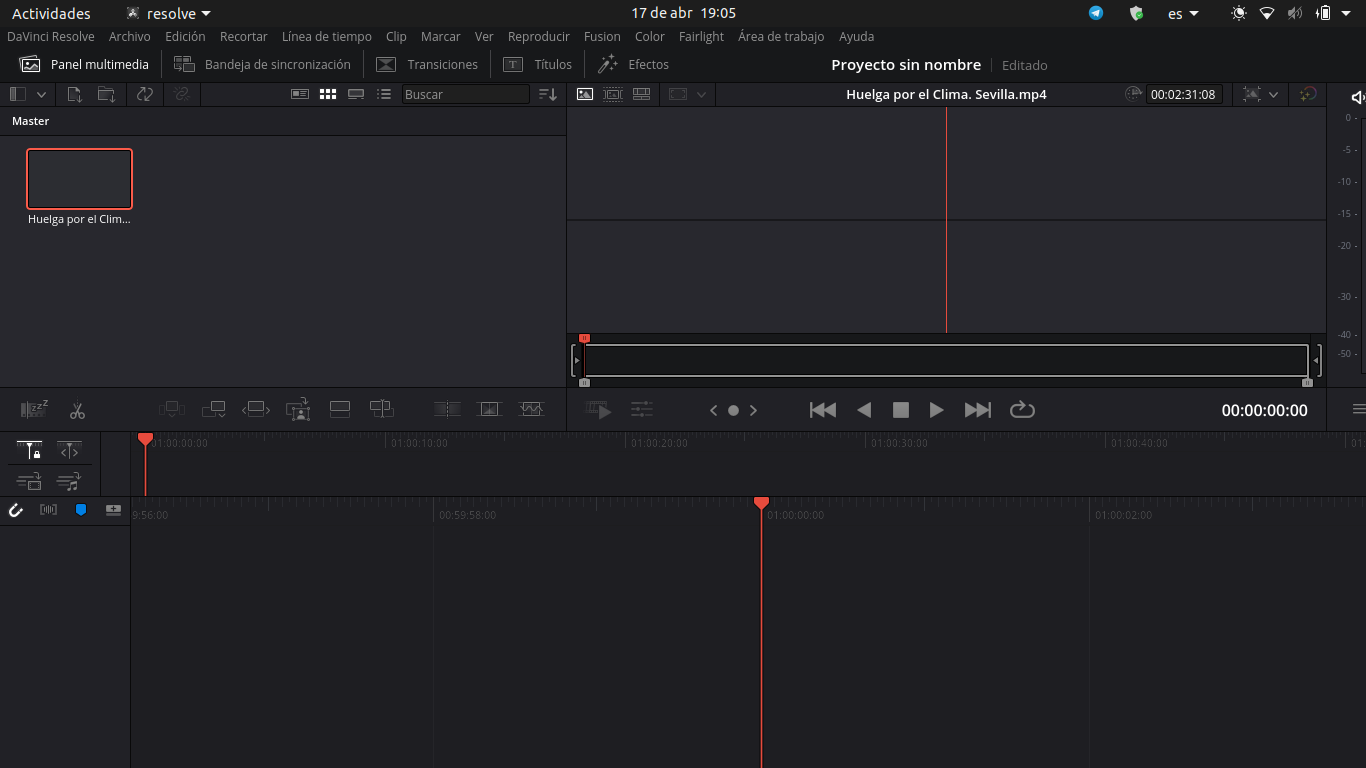1366x768 pixels.
Task: Click the Ripple Overwrite icon
Action: [256, 409]
